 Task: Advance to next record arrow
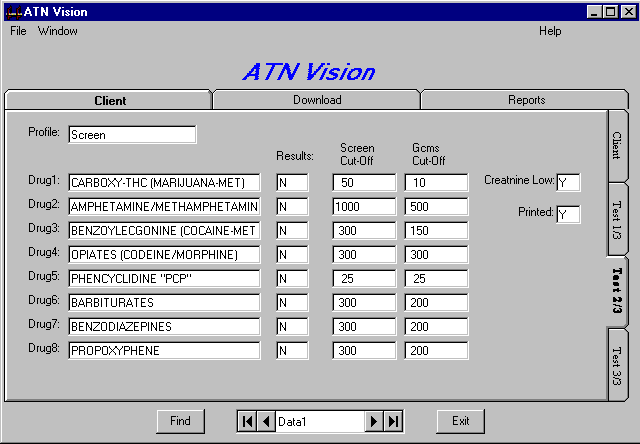(x=374, y=421)
